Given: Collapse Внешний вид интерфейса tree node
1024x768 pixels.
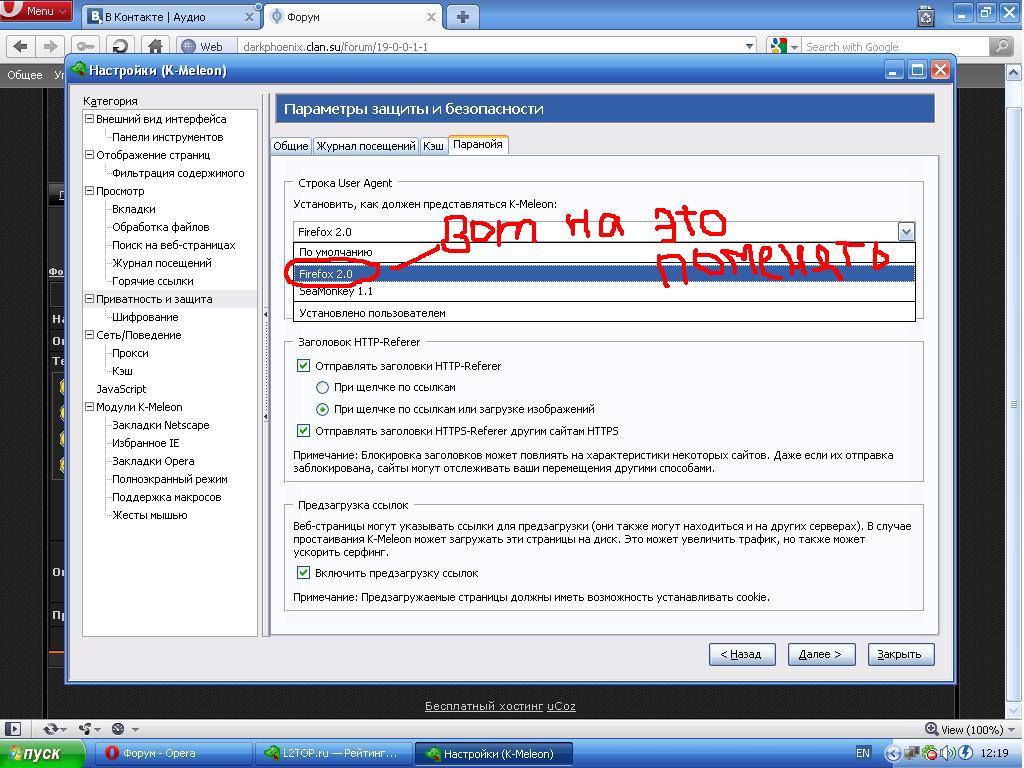Looking at the screenshot, I should [89, 119].
